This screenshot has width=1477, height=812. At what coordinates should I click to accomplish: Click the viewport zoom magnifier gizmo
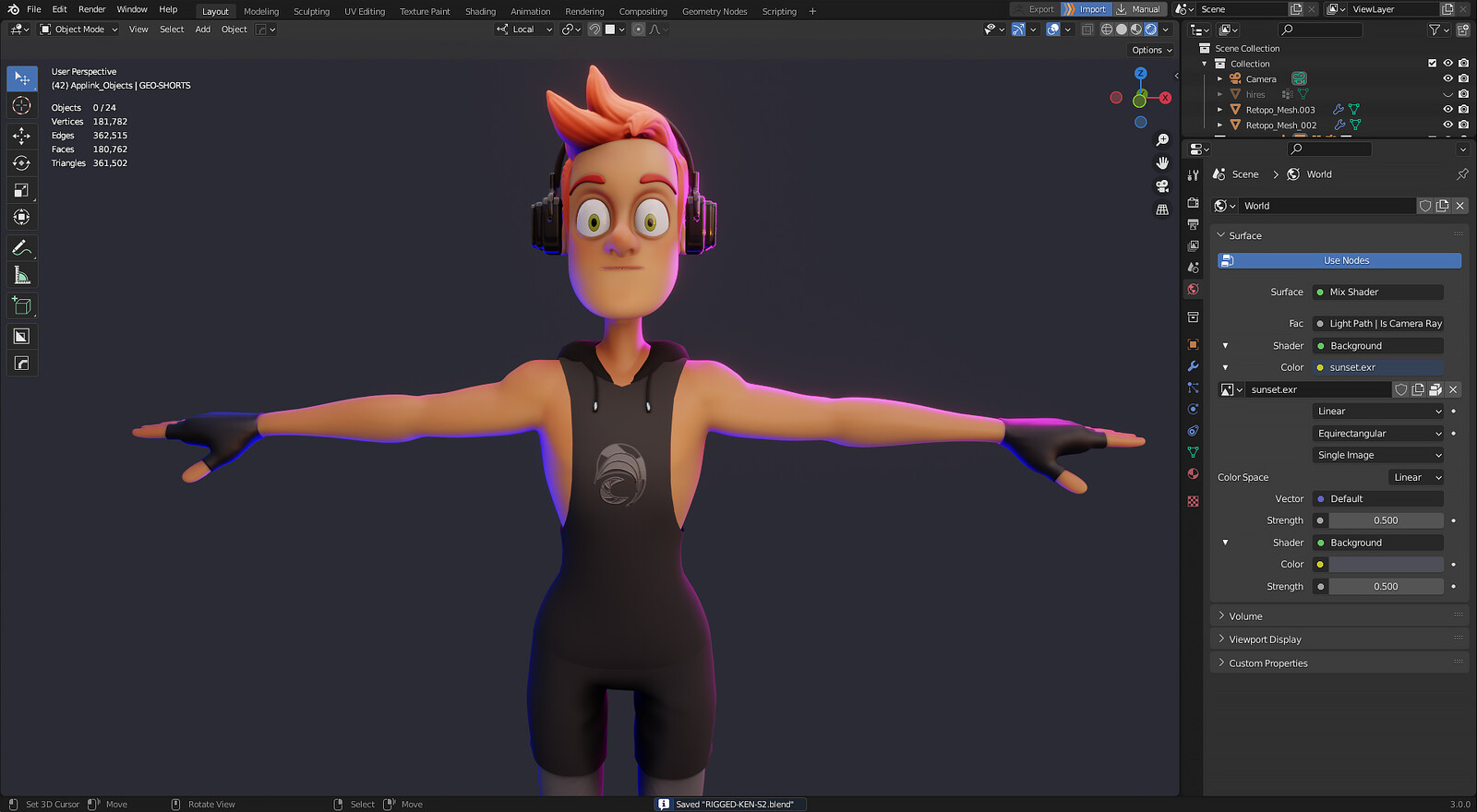(1162, 140)
